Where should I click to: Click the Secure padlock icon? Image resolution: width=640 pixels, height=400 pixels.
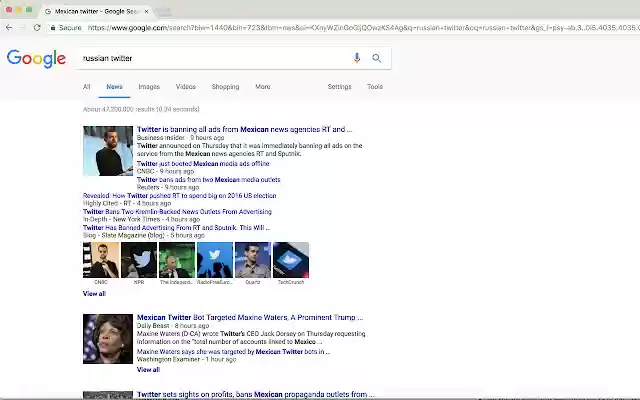pos(53,28)
